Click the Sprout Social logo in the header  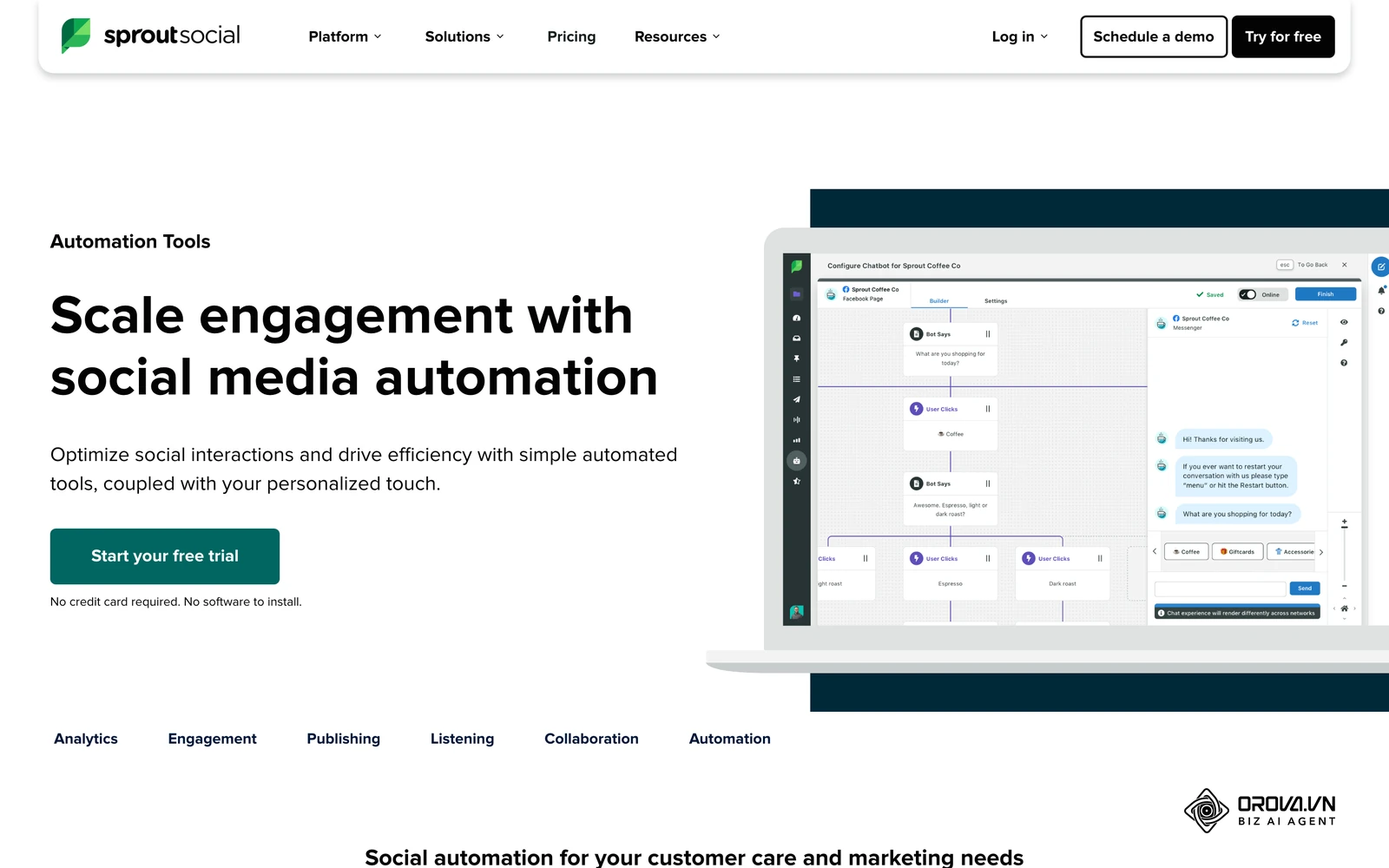151,36
